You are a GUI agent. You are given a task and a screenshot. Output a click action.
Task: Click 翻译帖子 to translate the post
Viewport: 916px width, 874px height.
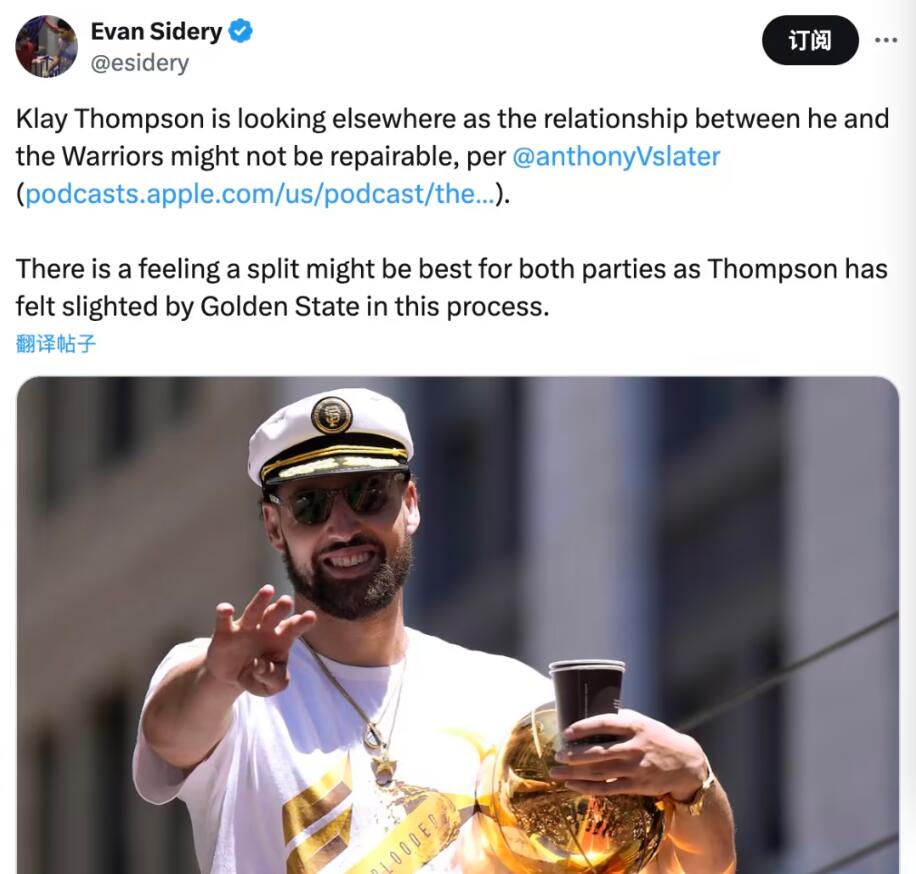click(x=56, y=344)
